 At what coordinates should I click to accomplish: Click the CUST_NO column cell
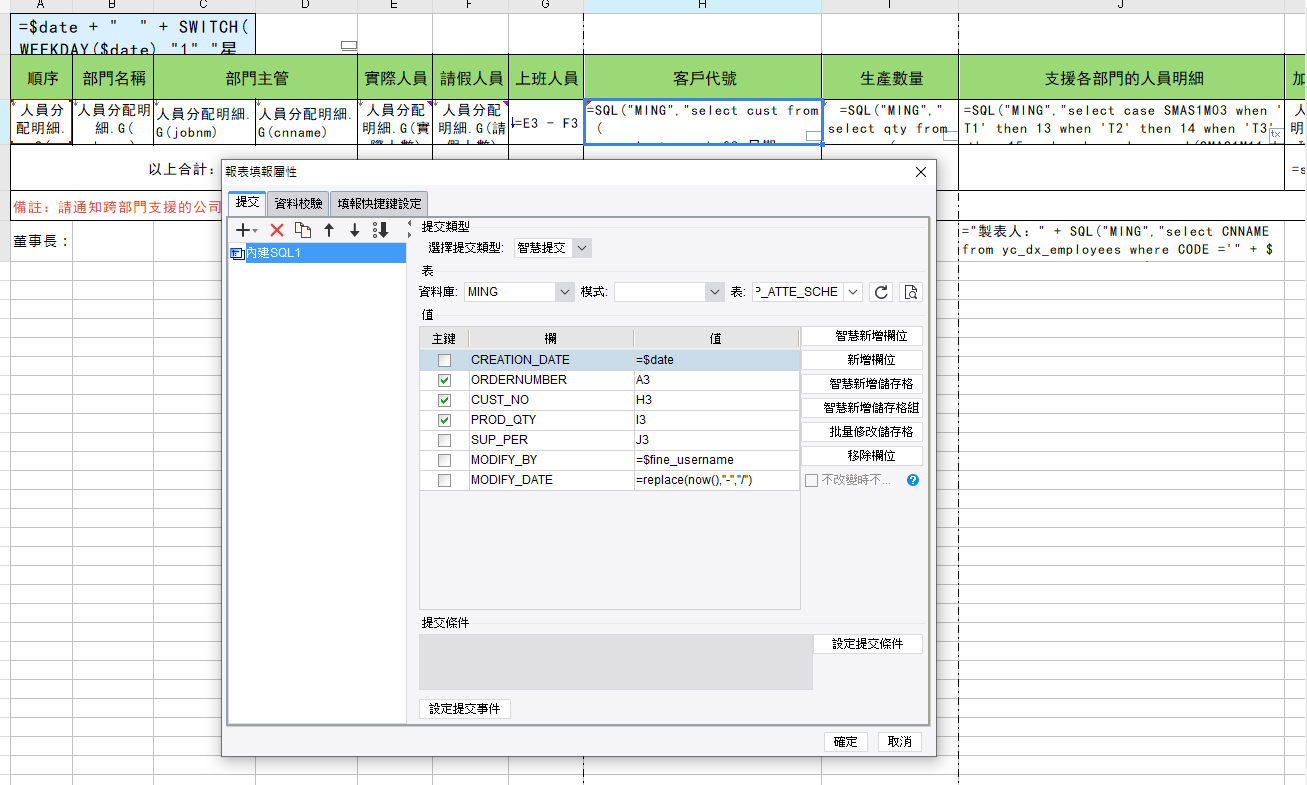pyautogui.click(x=550, y=400)
